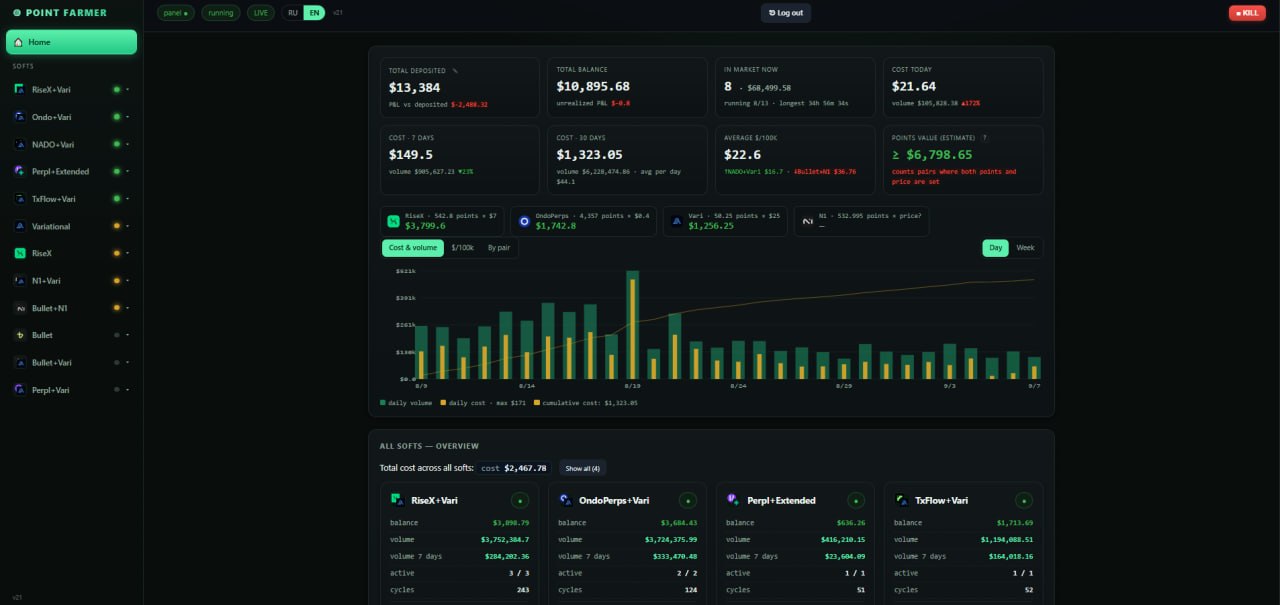Switch language to EN
This screenshot has height=605, width=1280.
(314, 13)
